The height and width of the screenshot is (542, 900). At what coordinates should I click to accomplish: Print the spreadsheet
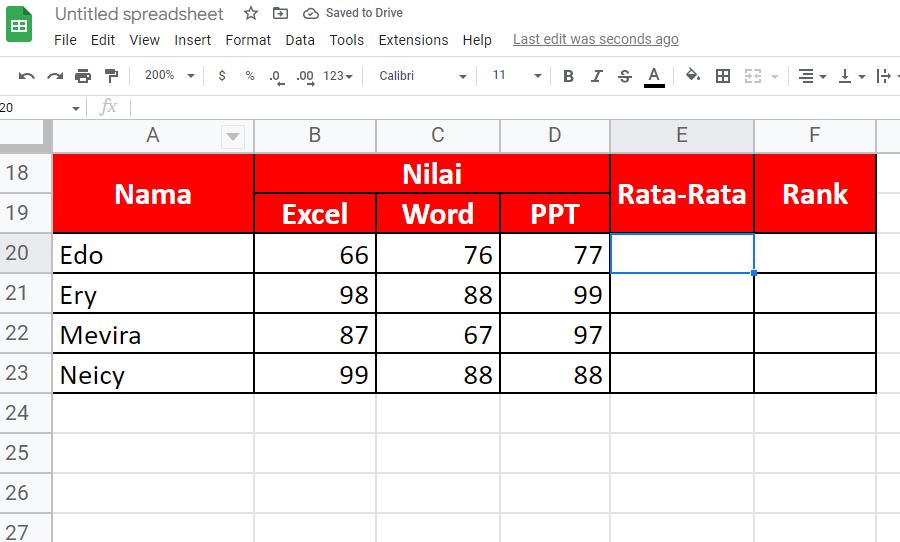[x=83, y=76]
